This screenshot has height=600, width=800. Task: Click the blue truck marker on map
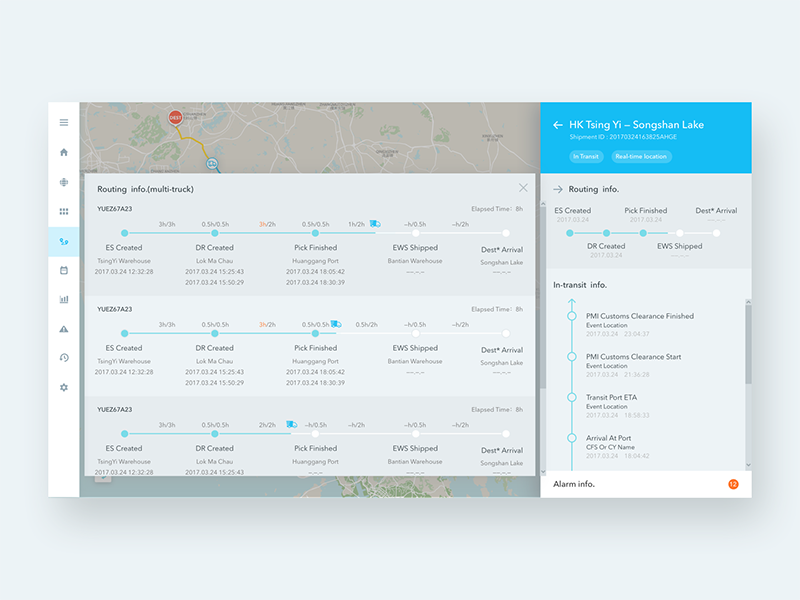coord(212,164)
